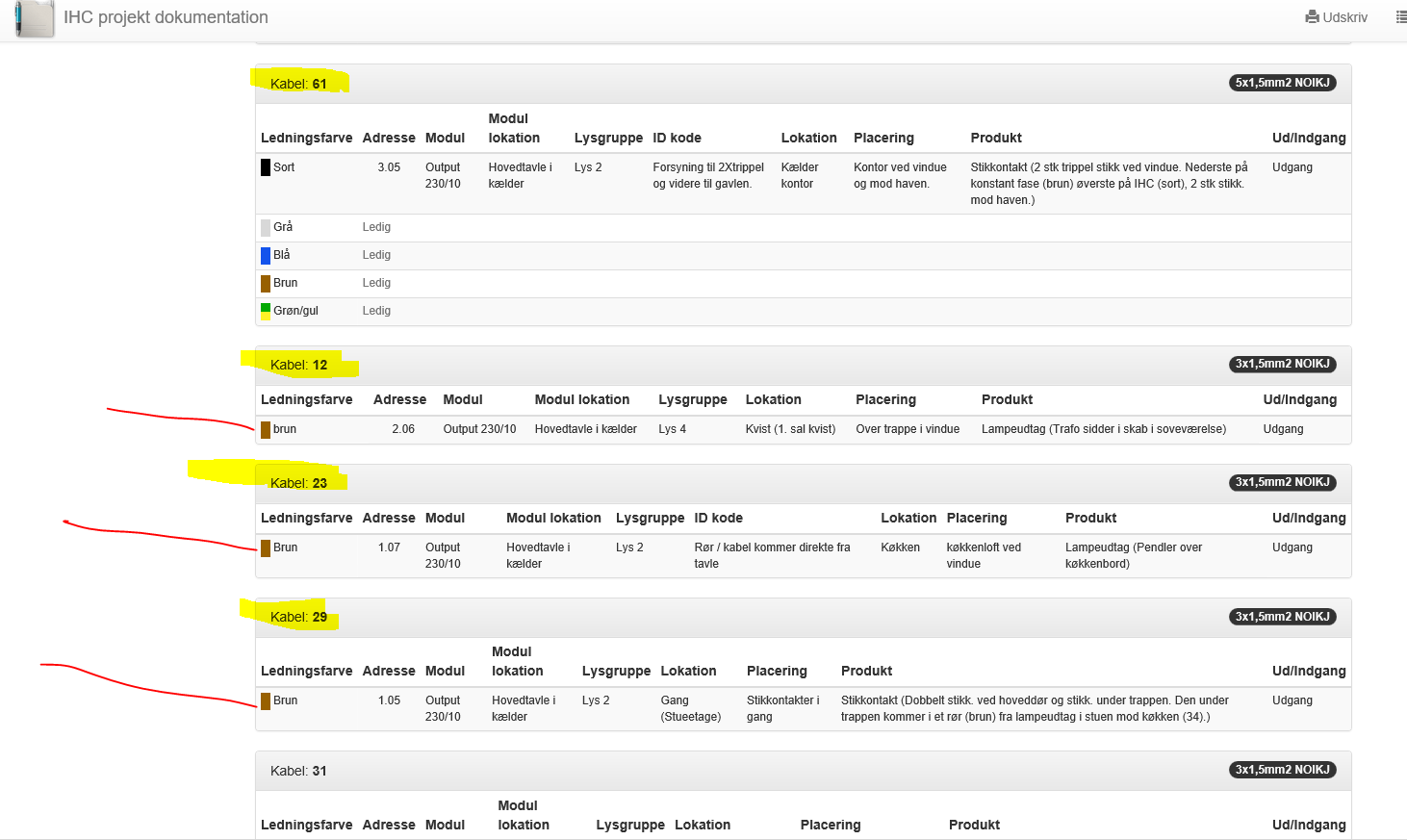The height and width of the screenshot is (840, 1407).
Task: Click brown swatch in Kabel 29 row
Action: coord(266,701)
